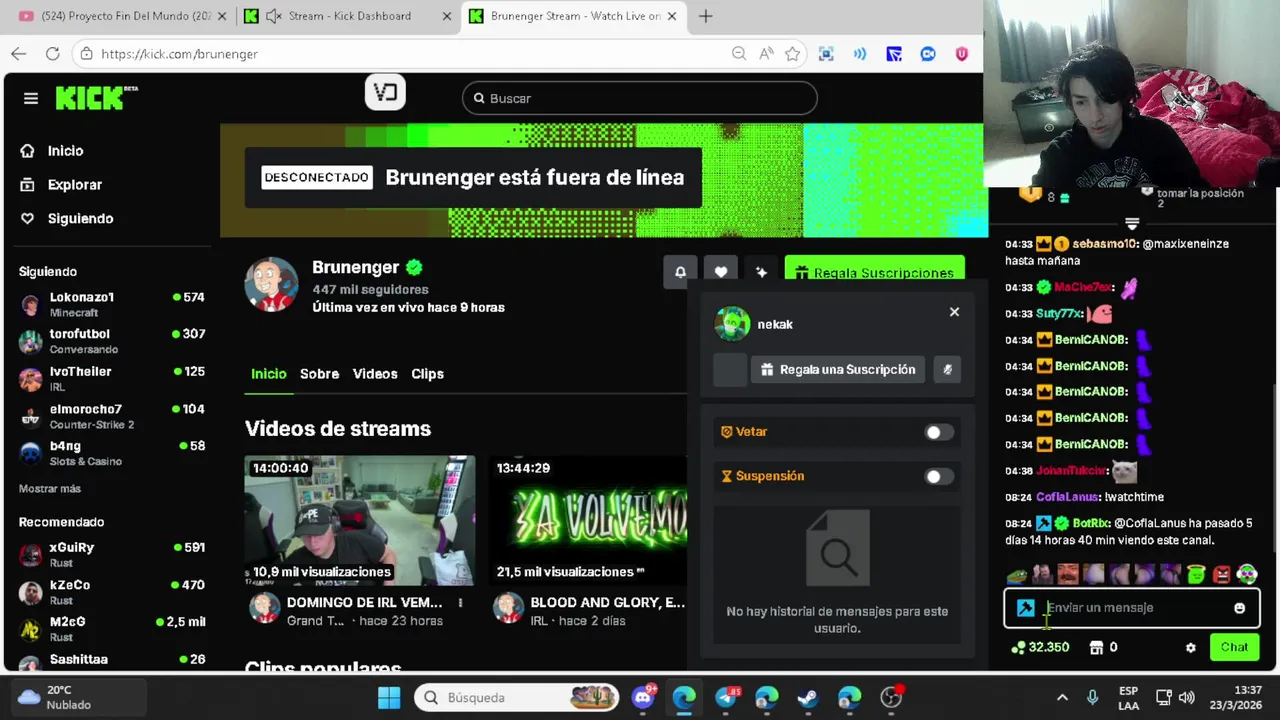Open Steam from the taskbar
1280x720 pixels.
[807, 697]
